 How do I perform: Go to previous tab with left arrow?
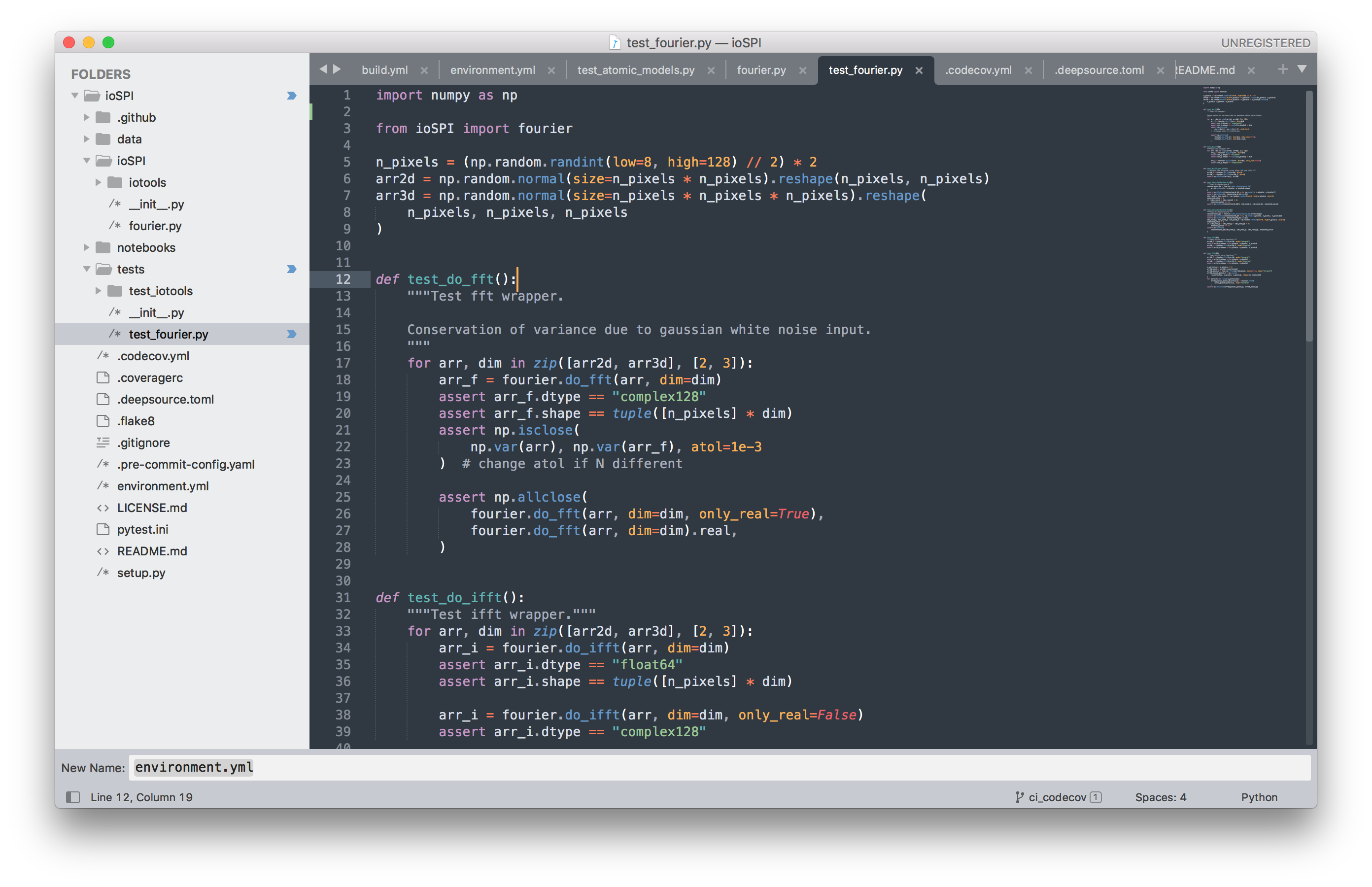(x=323, y=69)
